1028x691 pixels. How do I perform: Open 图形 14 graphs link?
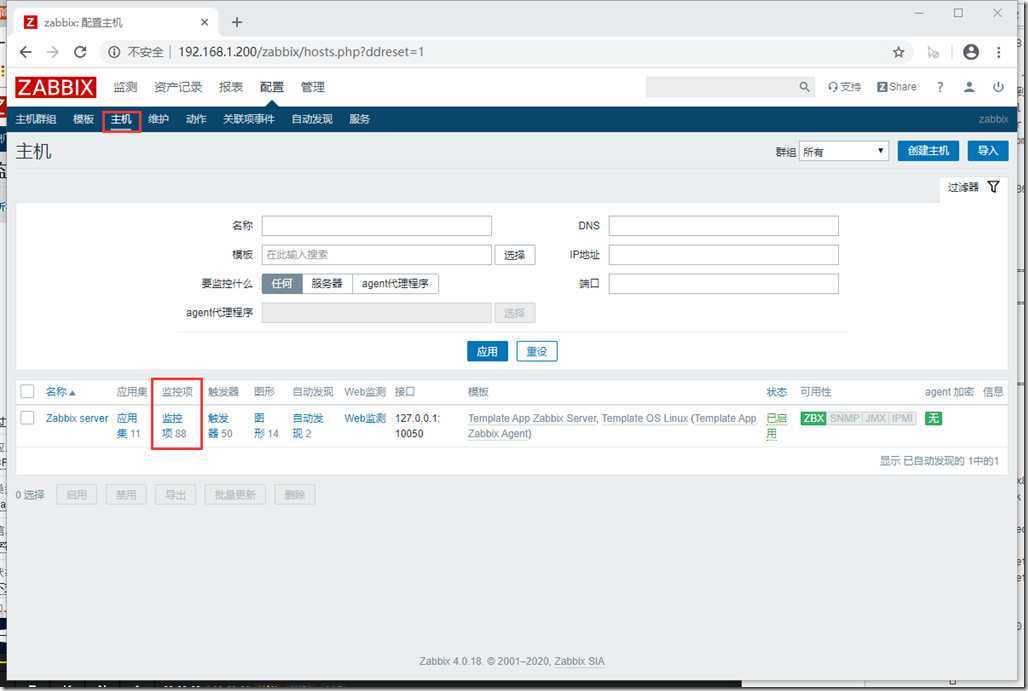point(266,425)
